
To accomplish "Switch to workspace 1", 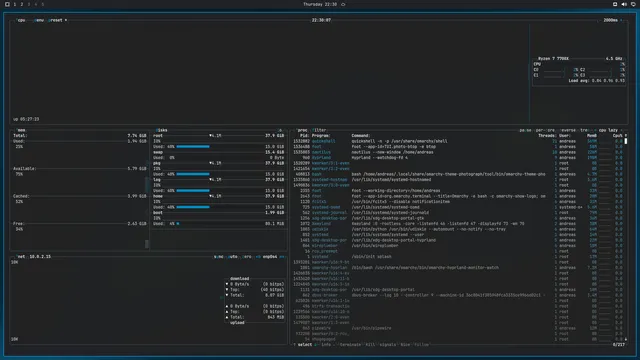I will click(15, 4).
